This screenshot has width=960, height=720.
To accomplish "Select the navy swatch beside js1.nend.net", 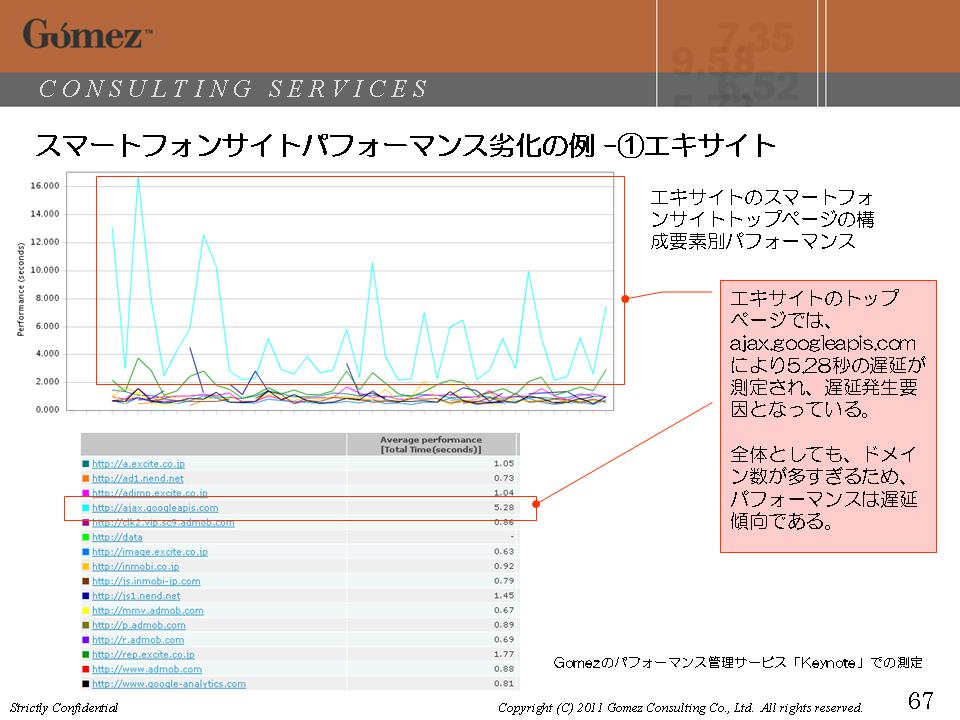I will (x=86, y=596).
